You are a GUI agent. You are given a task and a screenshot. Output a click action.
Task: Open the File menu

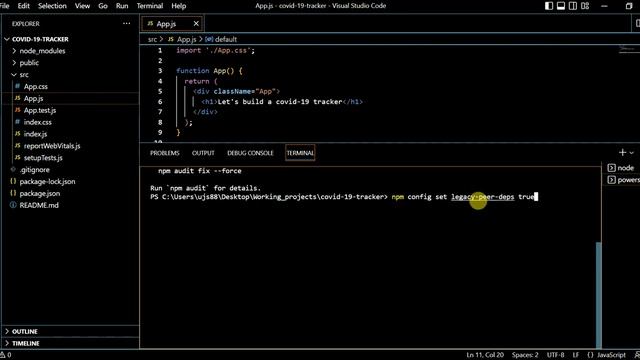[5, 6]
